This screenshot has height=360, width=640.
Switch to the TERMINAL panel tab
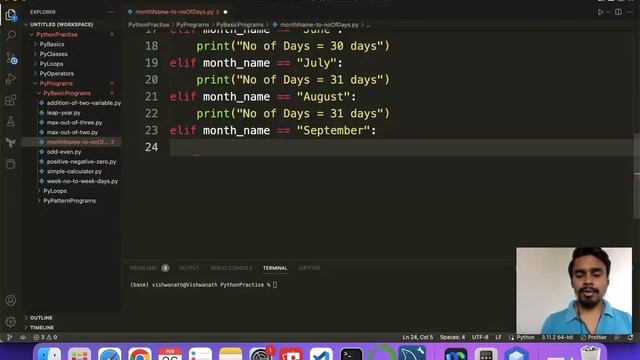[x=275, y=268]
